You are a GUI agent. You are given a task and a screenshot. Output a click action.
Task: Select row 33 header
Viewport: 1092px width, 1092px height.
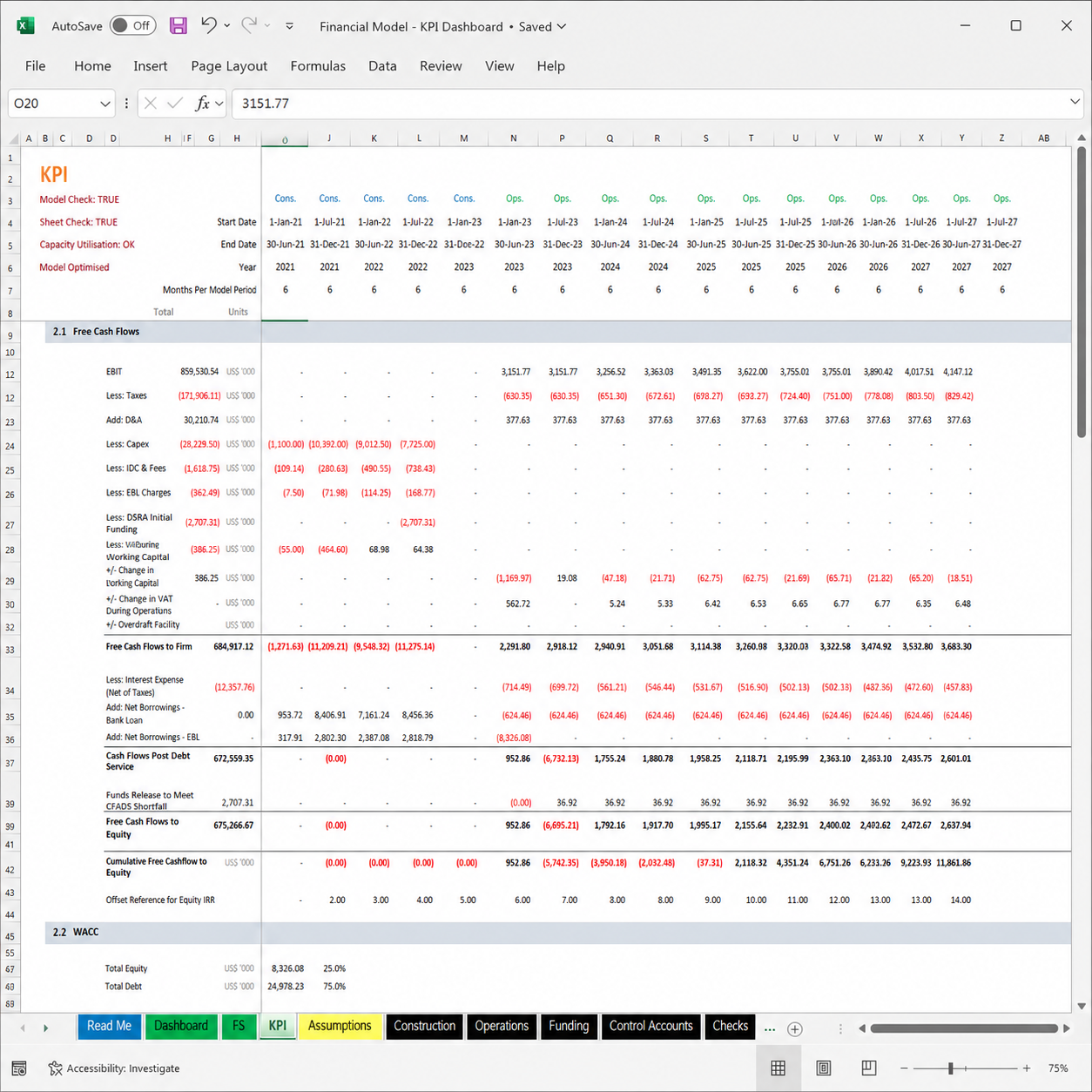point(10,650)
